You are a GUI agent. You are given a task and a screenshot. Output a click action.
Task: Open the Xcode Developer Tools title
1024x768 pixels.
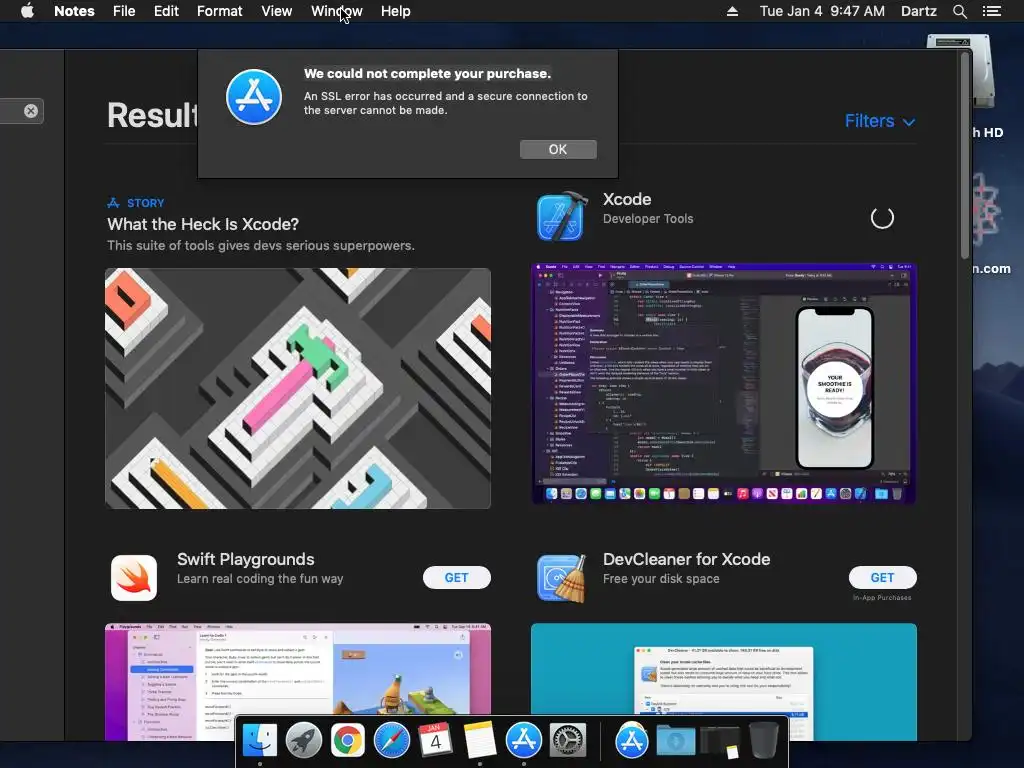(x=627, y=199)
